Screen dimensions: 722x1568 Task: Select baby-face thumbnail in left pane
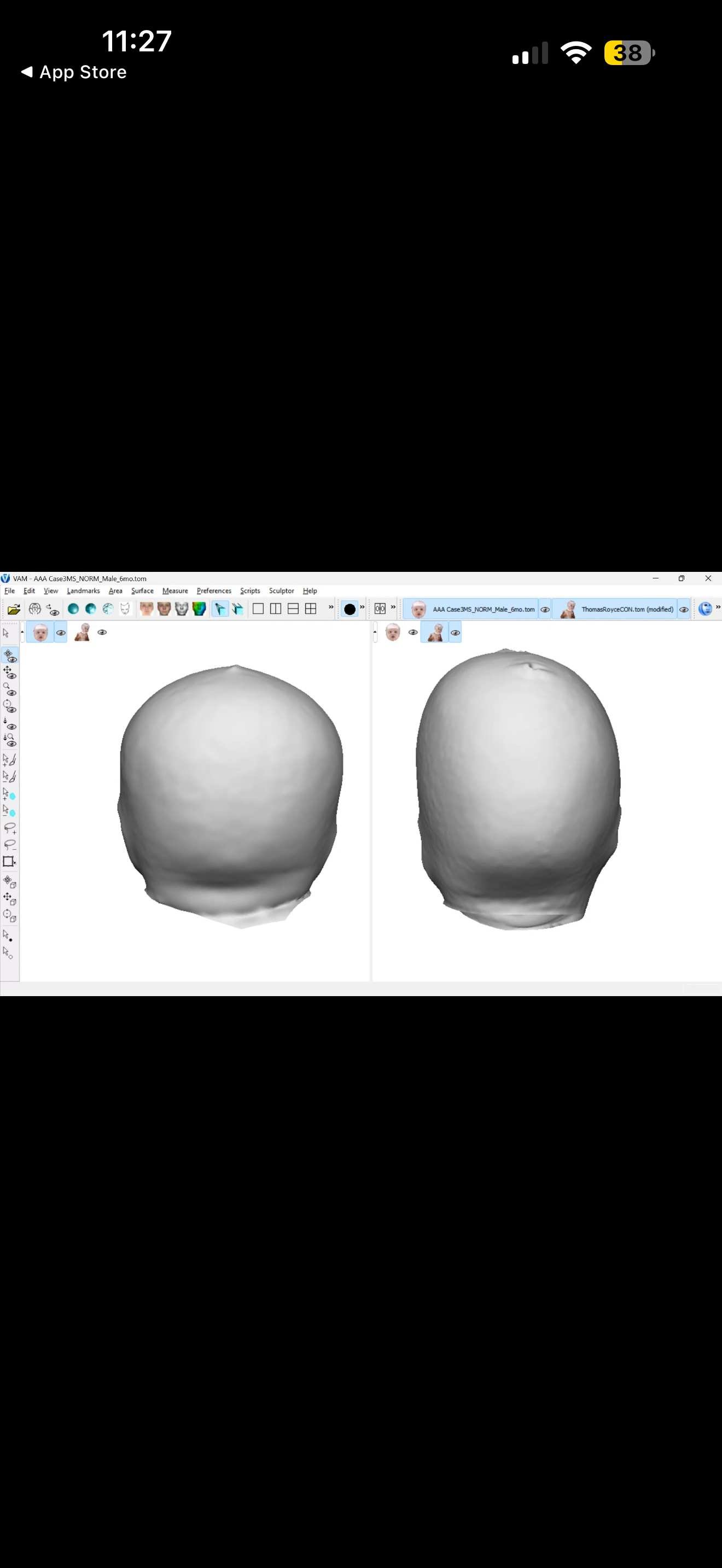click(41, 633)
